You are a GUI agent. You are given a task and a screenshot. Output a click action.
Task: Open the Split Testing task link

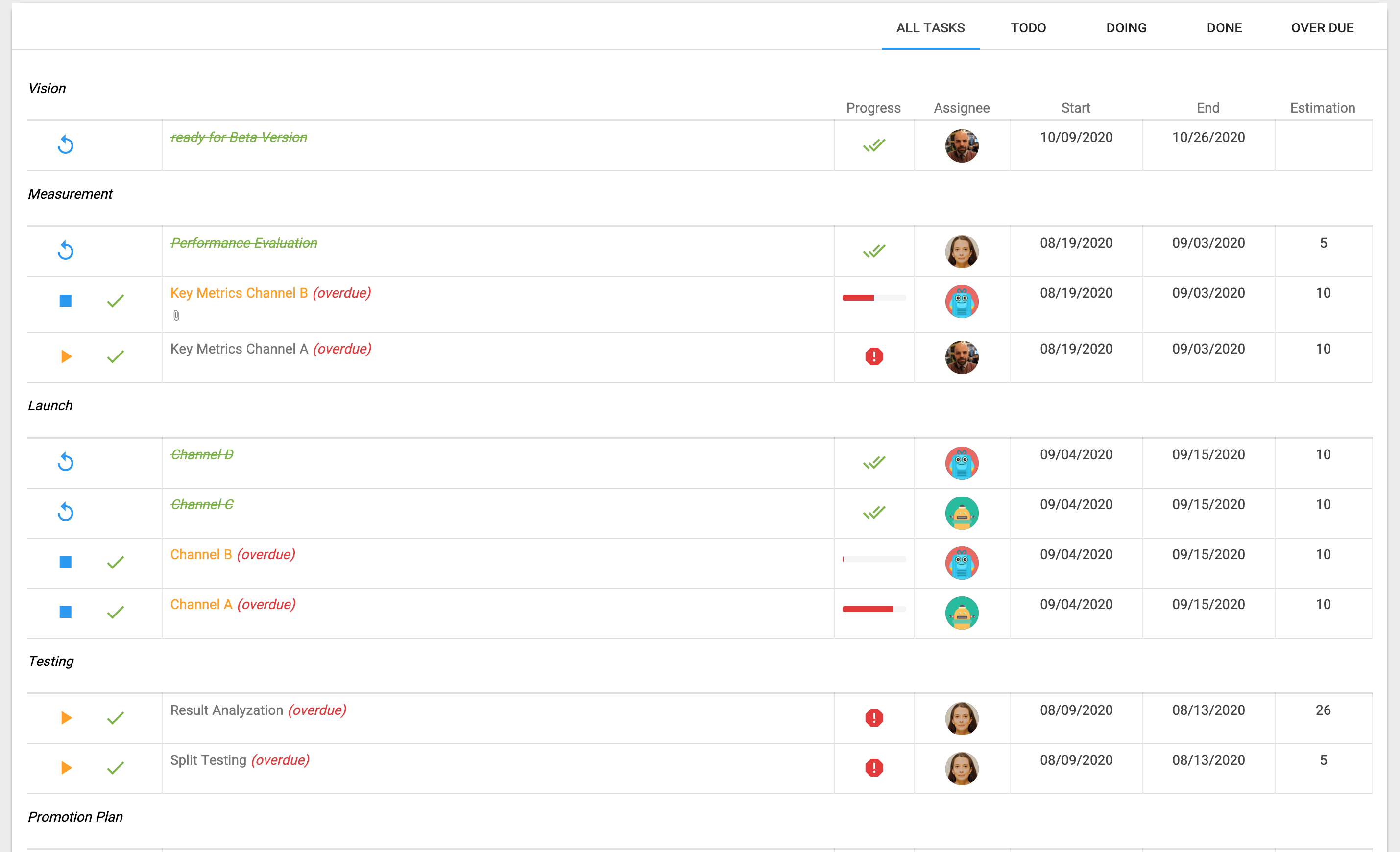tap(208, 760)
